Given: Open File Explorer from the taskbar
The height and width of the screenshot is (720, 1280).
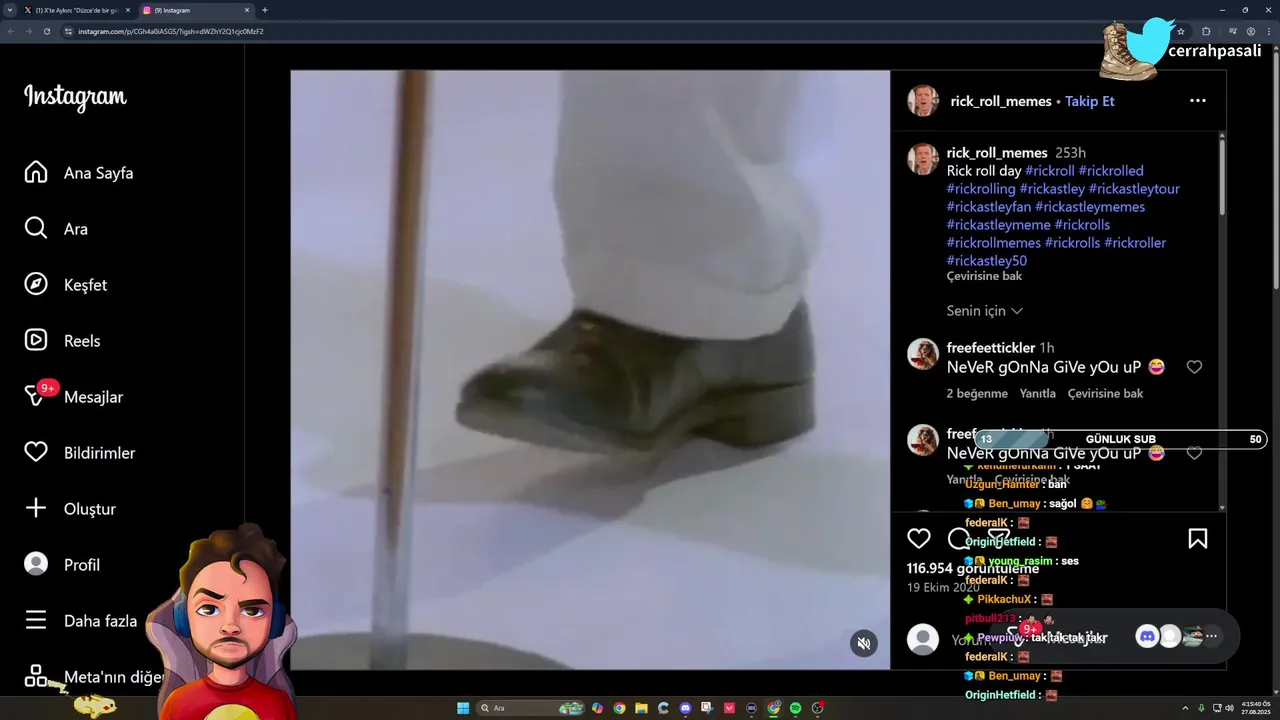Looking at the screenshot, I should 641,708.
